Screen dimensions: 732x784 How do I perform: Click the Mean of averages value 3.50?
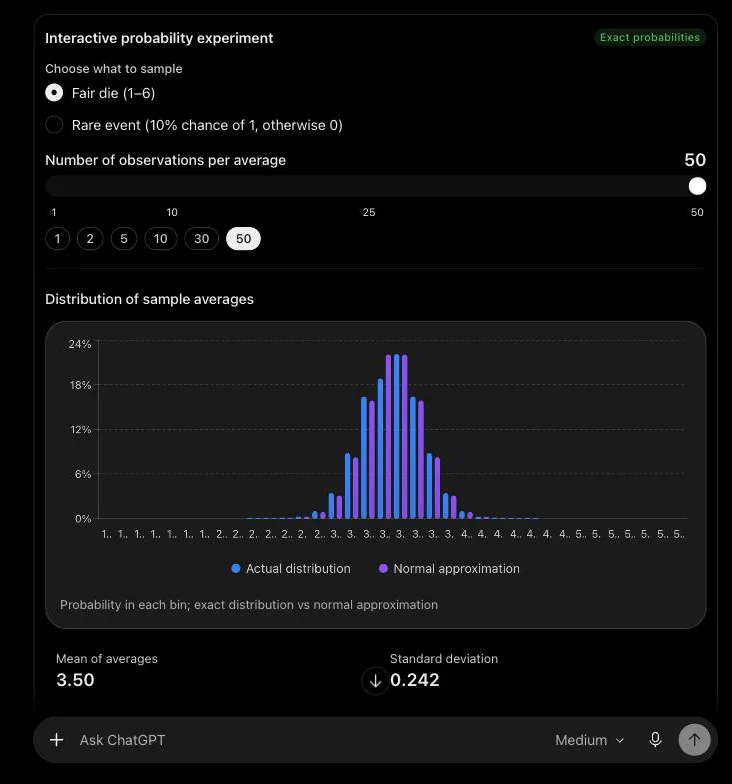pos(75,680)
